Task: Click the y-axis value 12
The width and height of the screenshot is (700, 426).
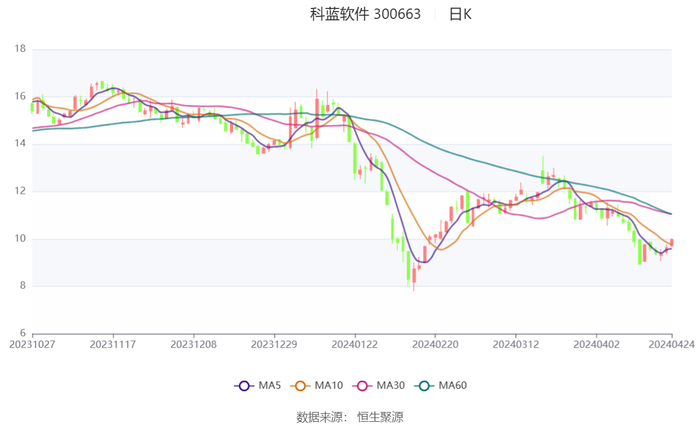Action: [x=20, y=191]
